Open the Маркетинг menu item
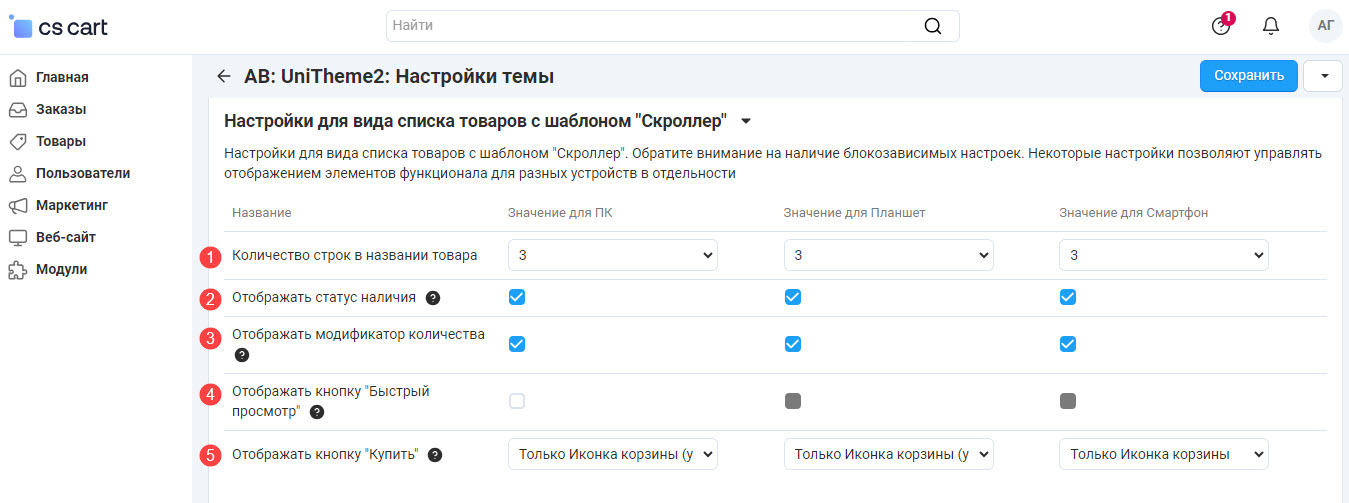Screen dimensions: 1349x503 [71, 205]
